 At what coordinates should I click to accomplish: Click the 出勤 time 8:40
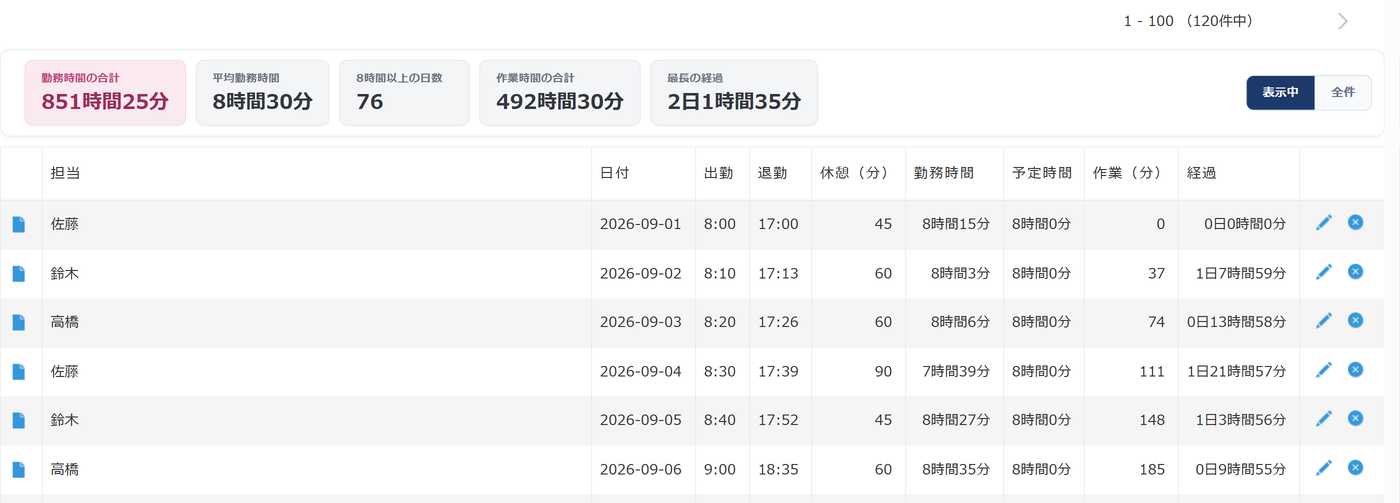point(720,420)
